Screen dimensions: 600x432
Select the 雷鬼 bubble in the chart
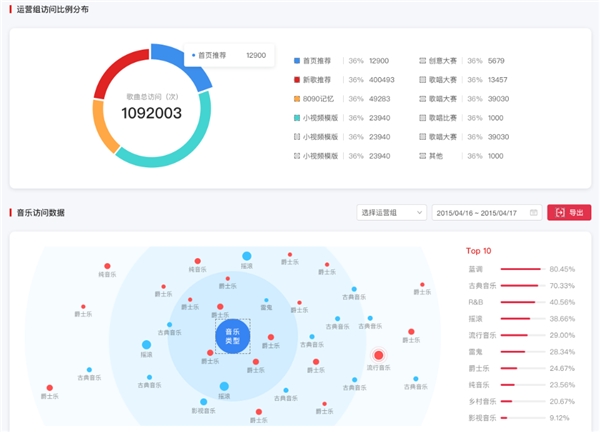[266, 300]
